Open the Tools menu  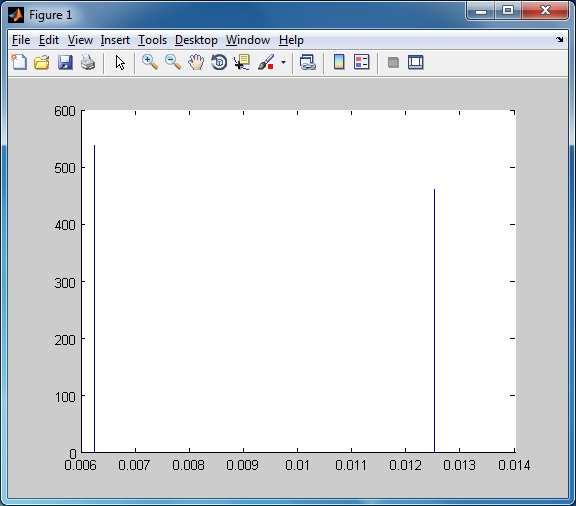point(152,40)
